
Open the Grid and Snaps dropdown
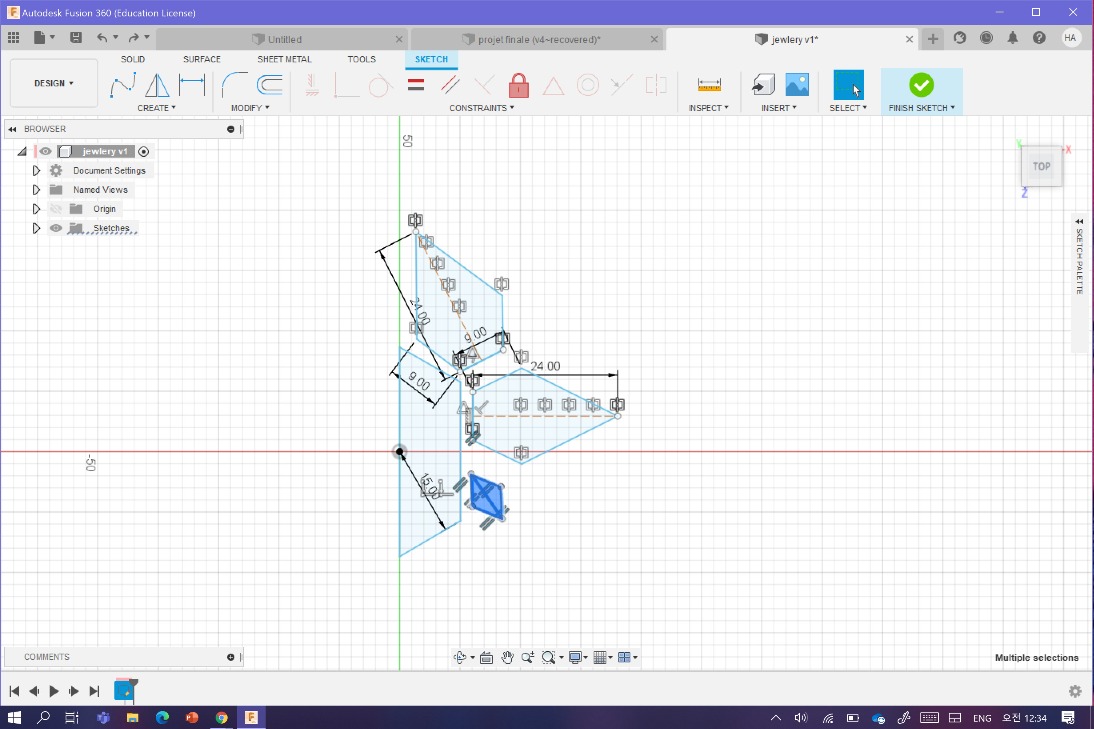click(603, 657)
